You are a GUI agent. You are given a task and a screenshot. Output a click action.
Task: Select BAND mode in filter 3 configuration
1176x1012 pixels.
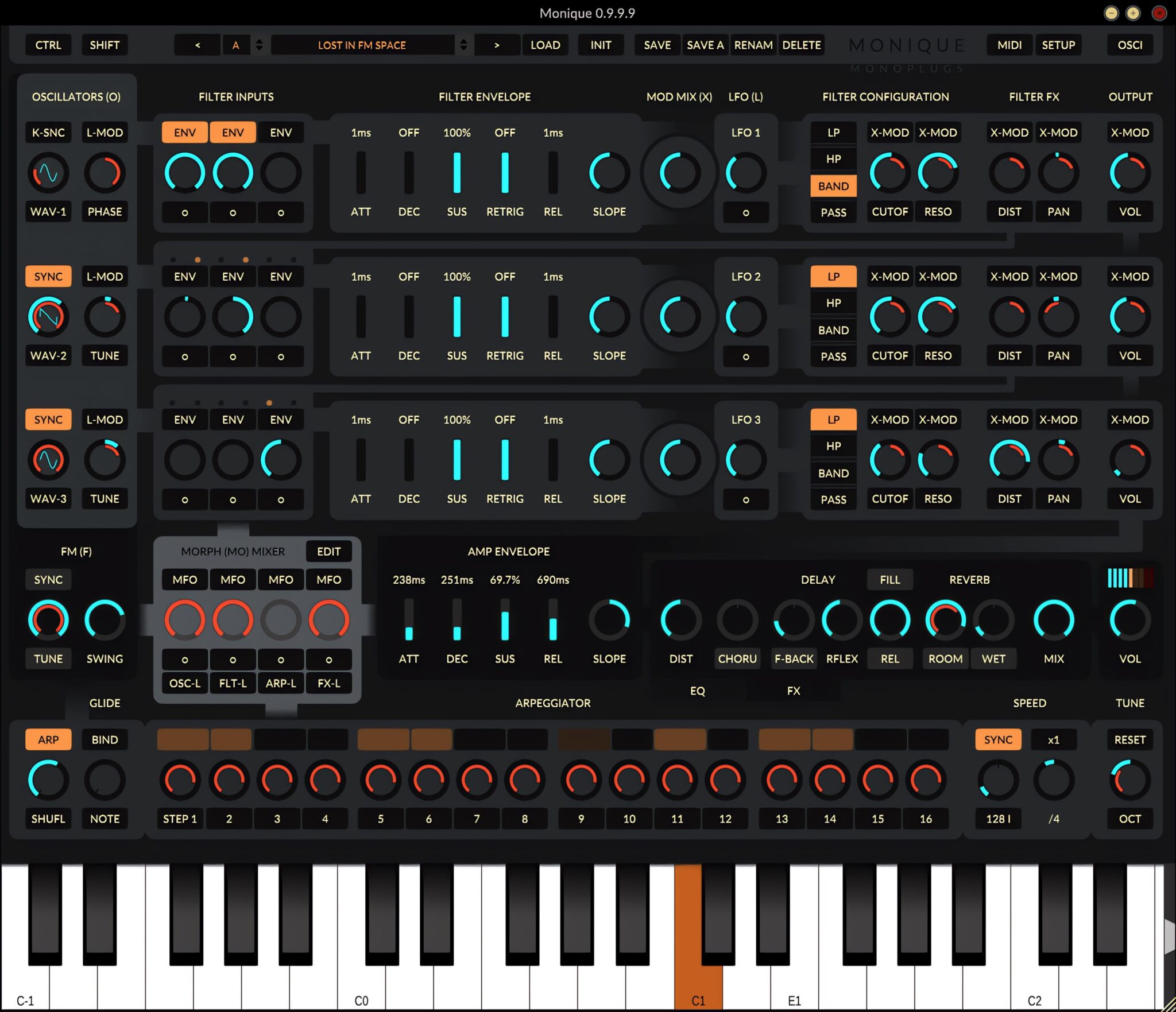[833, 473]
